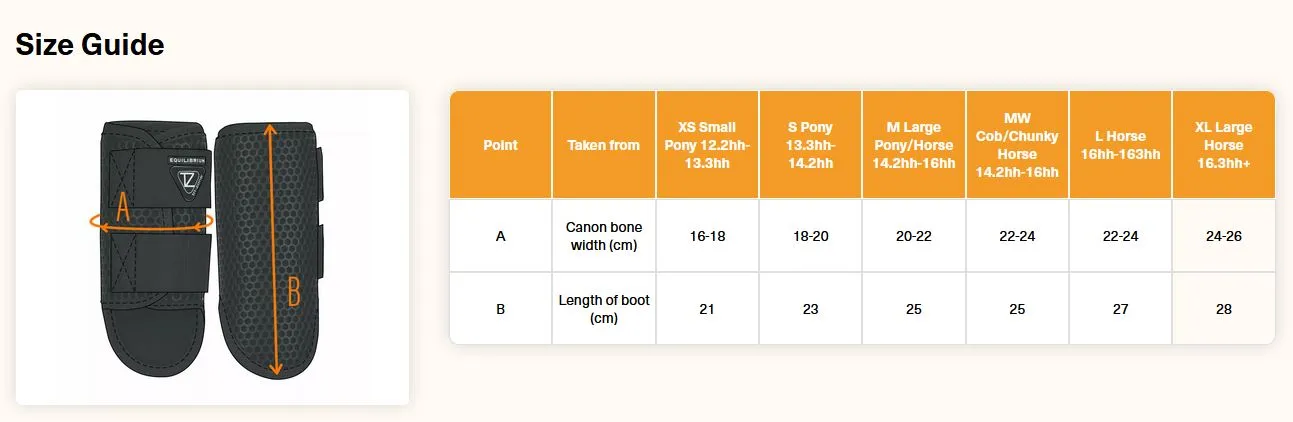Viewport: 1293px width, 422px height.
Task: Click the M Large Pony/Horse header
Action: (x=914, y=145)
